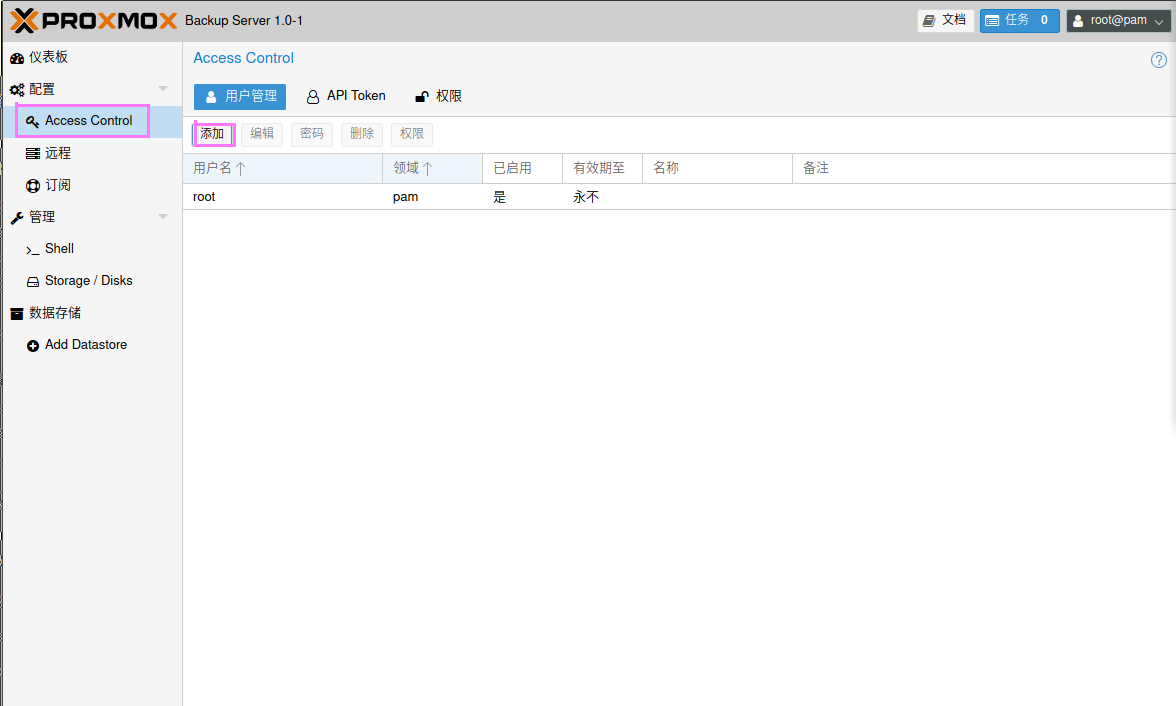Image resolution: width=1176 pixels, height=706 pixels.
Task: Click the 添加 button
Action: (212, 134)
